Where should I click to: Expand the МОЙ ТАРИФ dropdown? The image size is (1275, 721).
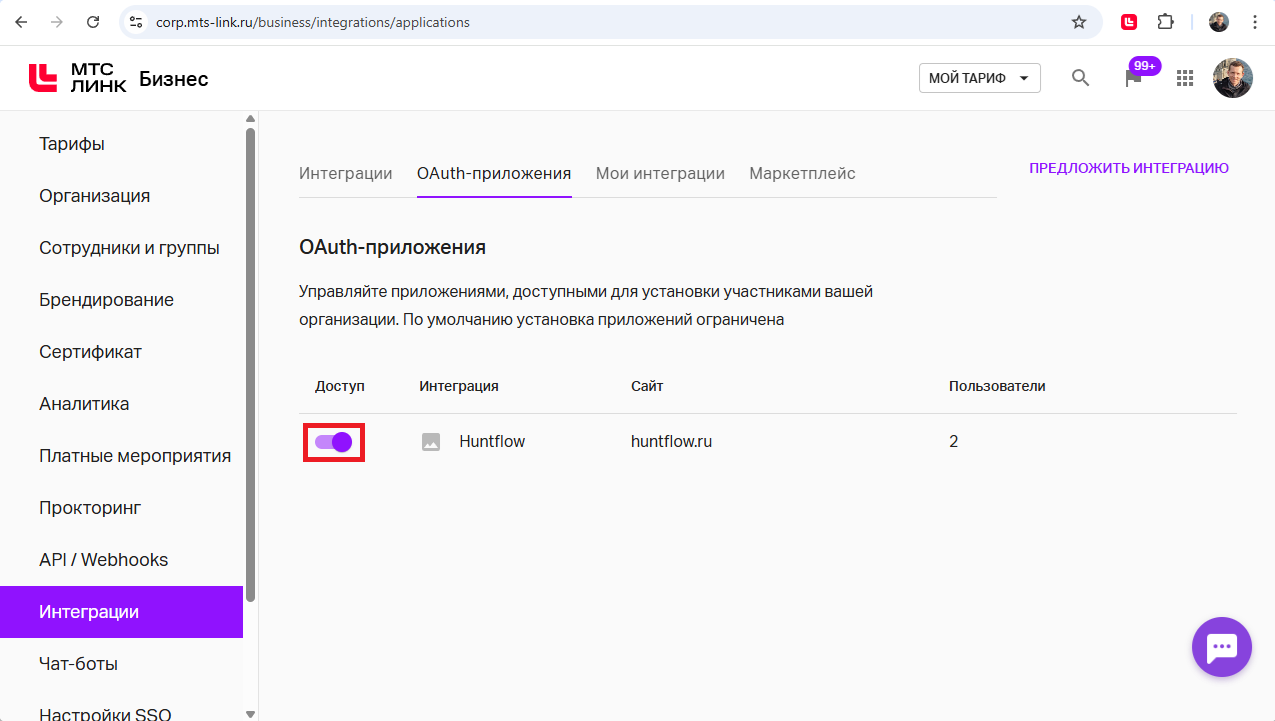click(x=980, y=78)
